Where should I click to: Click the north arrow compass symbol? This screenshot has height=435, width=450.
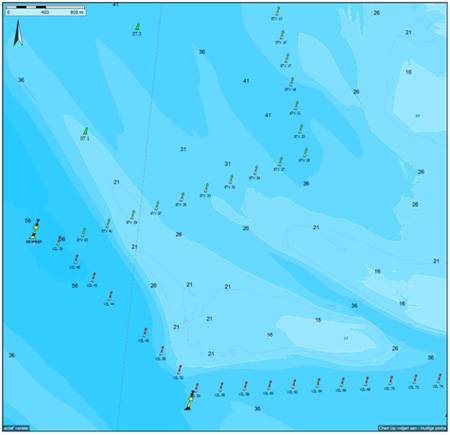[x=18, y=33]
